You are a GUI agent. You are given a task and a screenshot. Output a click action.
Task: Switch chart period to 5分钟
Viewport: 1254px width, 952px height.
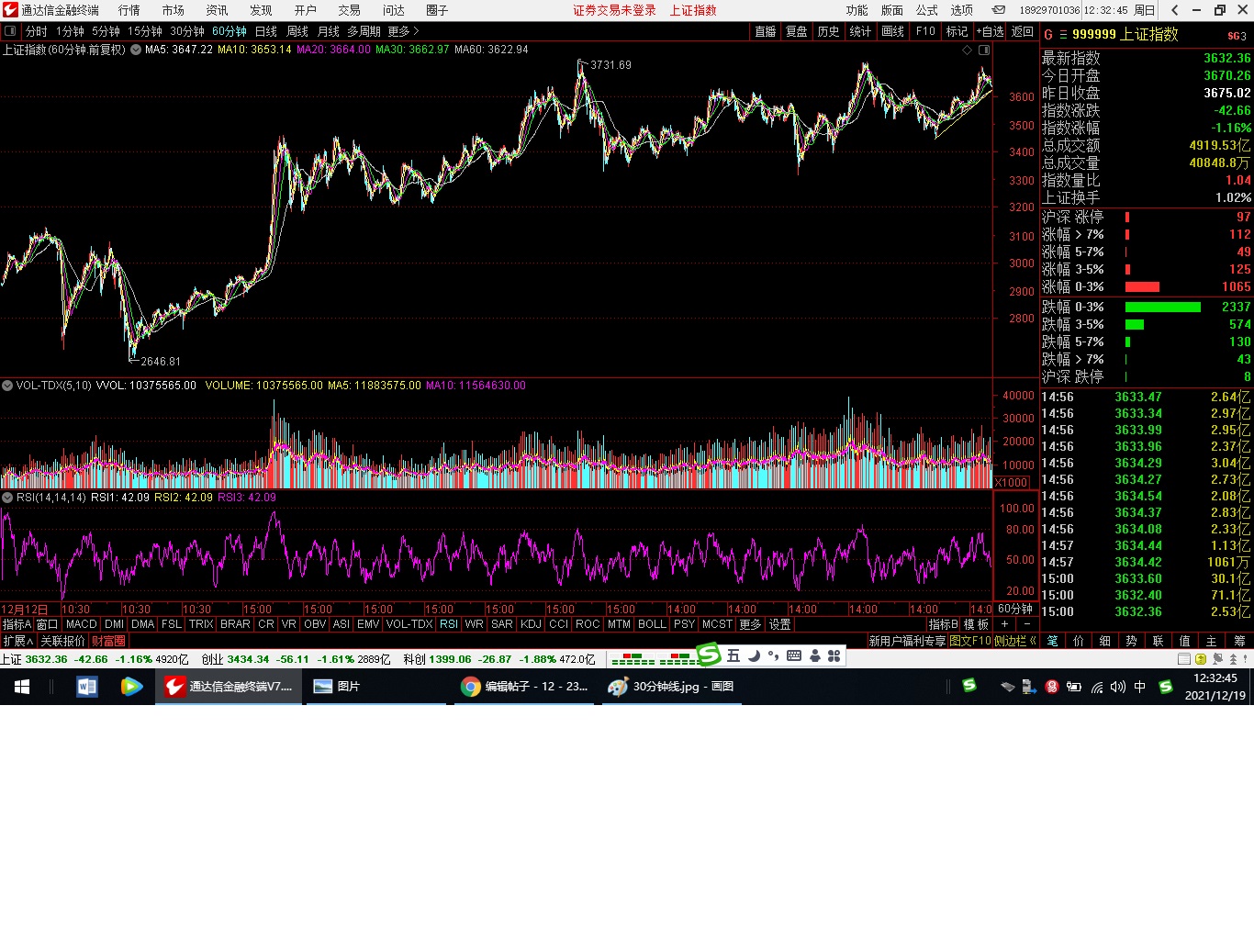click(x=106, y=31)
